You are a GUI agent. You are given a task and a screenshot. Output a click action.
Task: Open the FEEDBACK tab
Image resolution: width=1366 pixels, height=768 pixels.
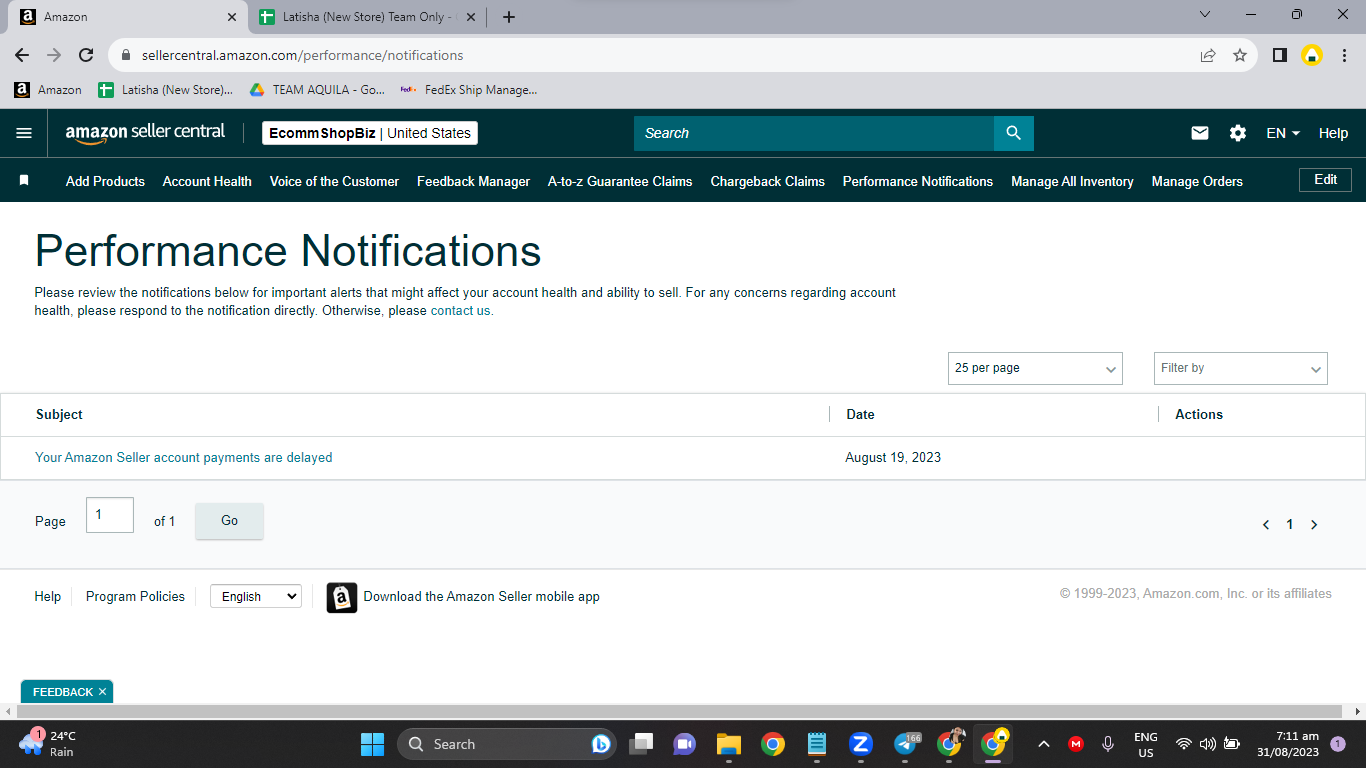coord(62,692)
